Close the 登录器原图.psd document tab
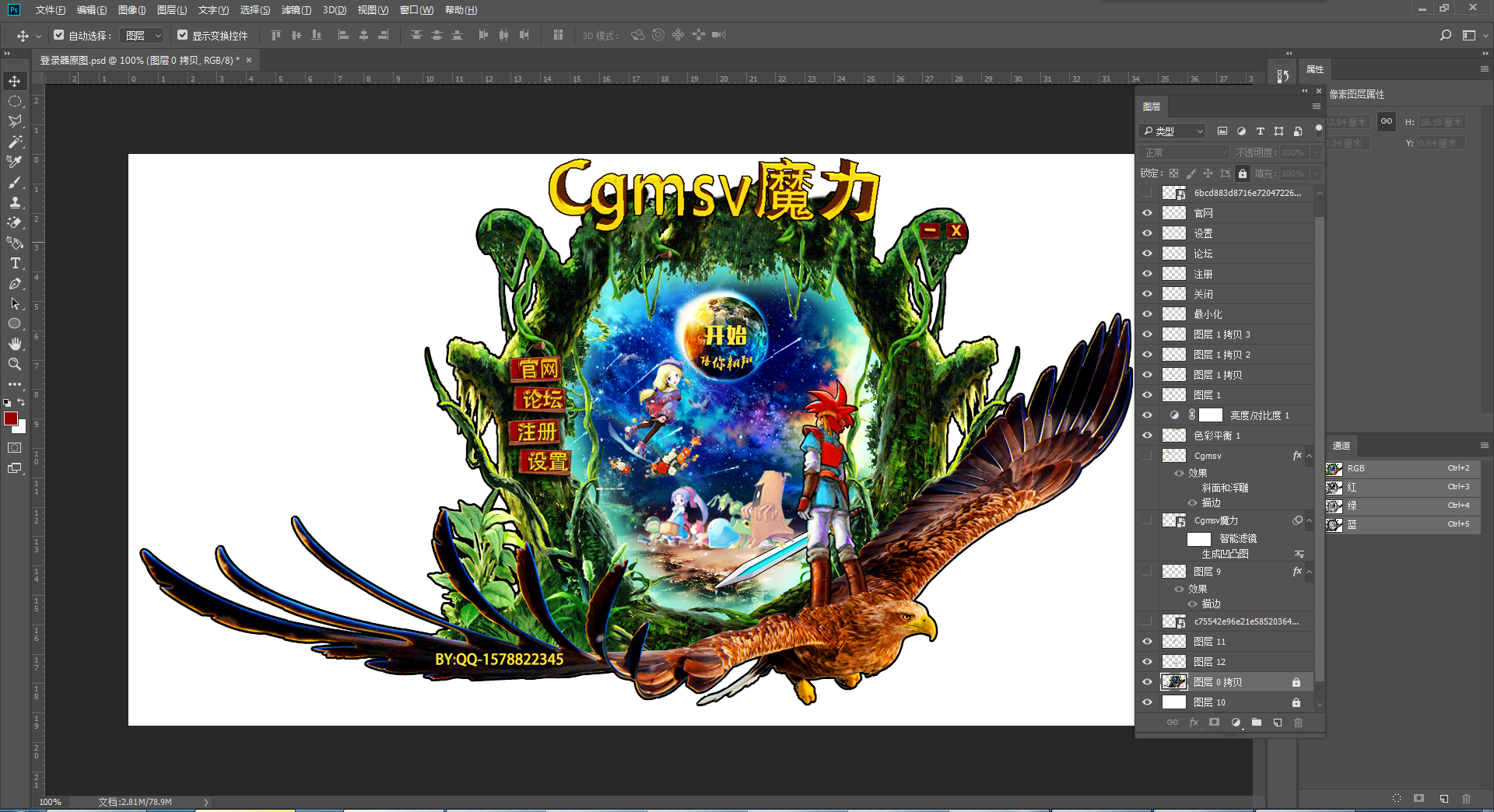 tap(249, 60)
